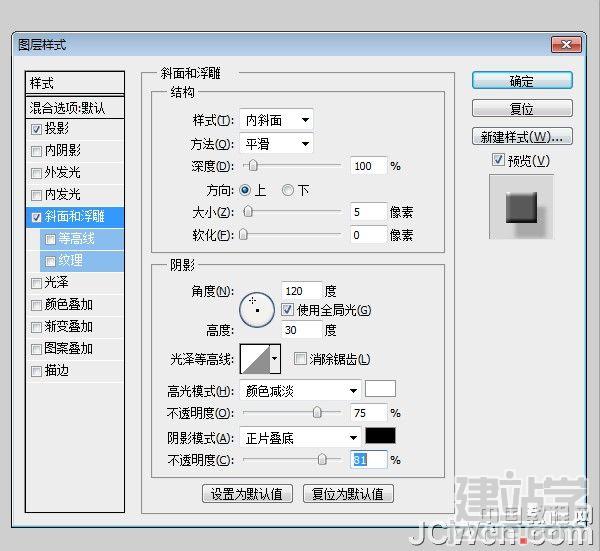Tick the 外发光 outer glow checkbox
This screenshot has height=551, width=600.
tap(36, 173)
